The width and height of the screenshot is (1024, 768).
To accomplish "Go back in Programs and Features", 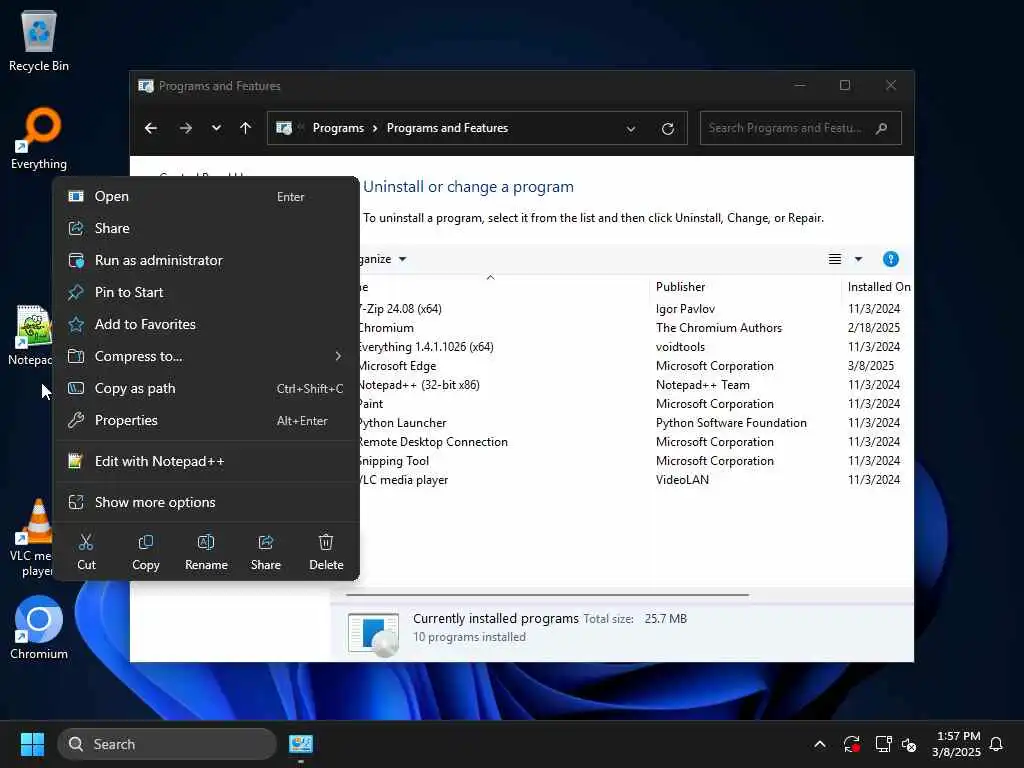I will tap(151, 128).
